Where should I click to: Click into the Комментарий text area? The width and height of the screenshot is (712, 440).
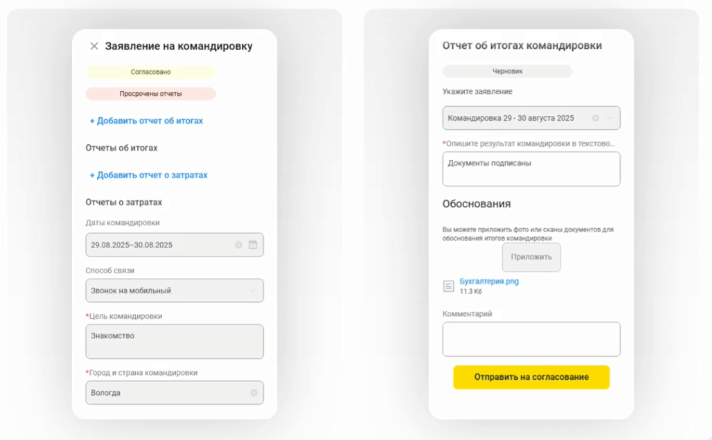(x=531, y=339)
